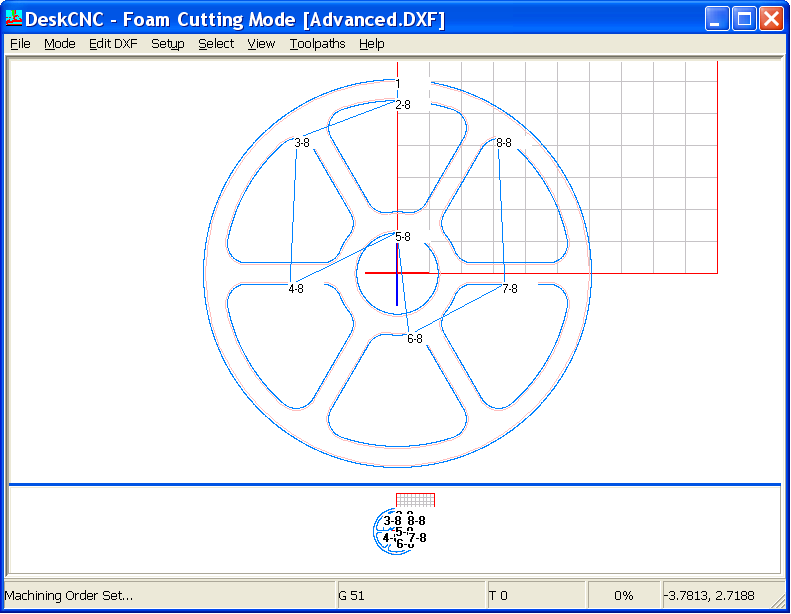Click the red origin crosshair at hub center

click(x=397, y=272)
